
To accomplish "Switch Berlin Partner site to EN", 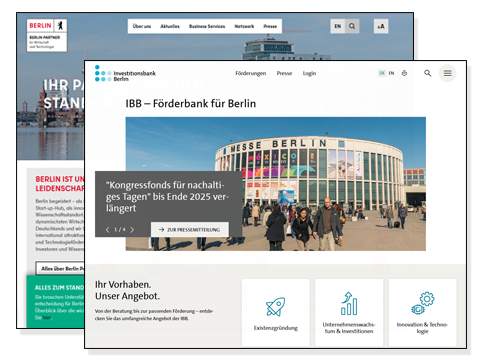I will (x=338, y=26).
